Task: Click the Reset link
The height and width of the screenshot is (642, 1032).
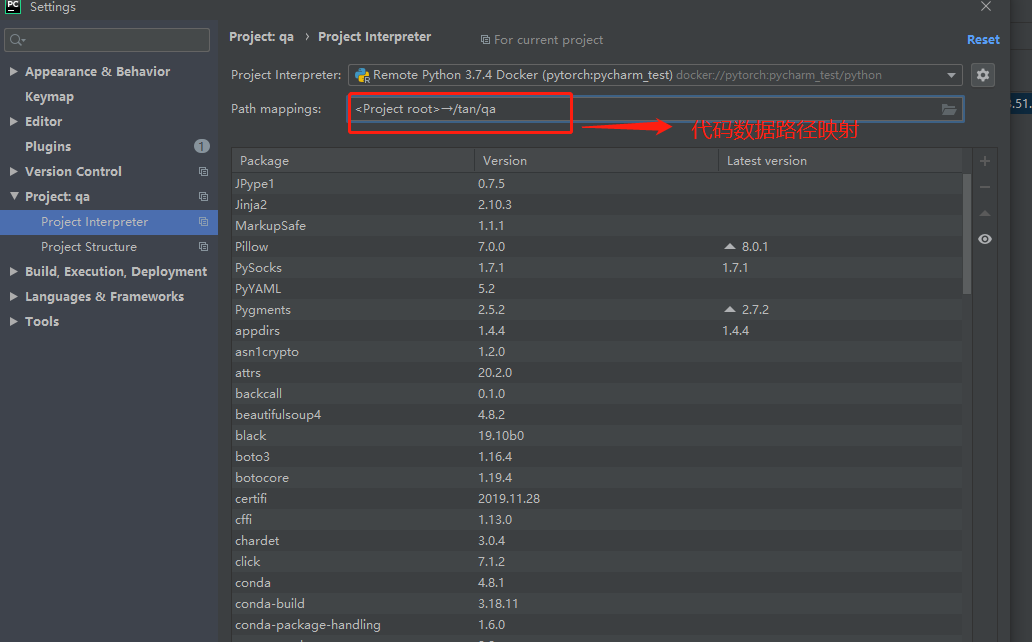Action: (x=983, y=39)
